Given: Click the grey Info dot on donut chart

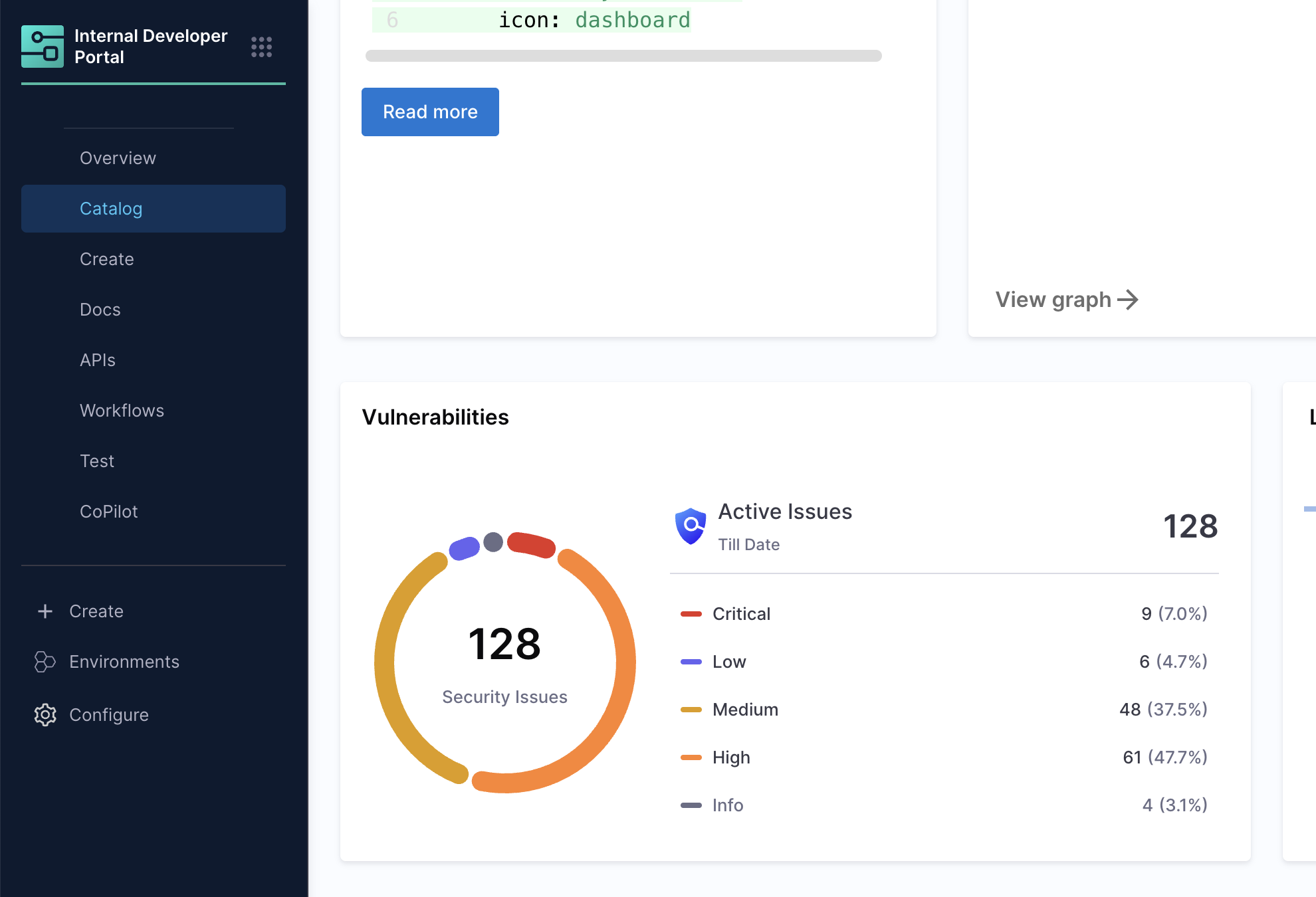Looking at the screenshot, I should [493, 542].
